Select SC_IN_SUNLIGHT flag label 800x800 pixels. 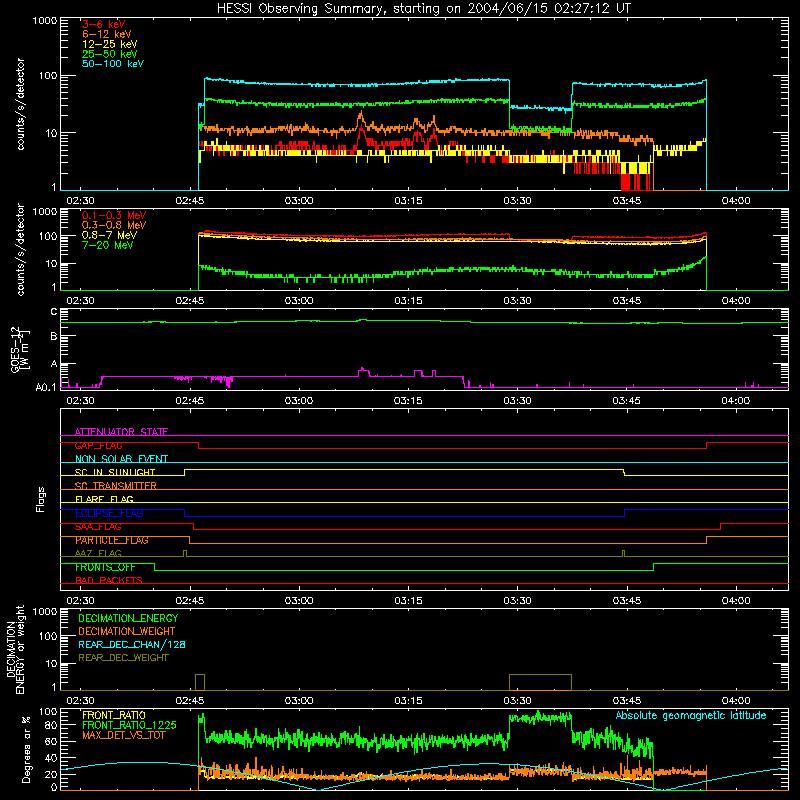pyautogui.click(x=115, y=472)
